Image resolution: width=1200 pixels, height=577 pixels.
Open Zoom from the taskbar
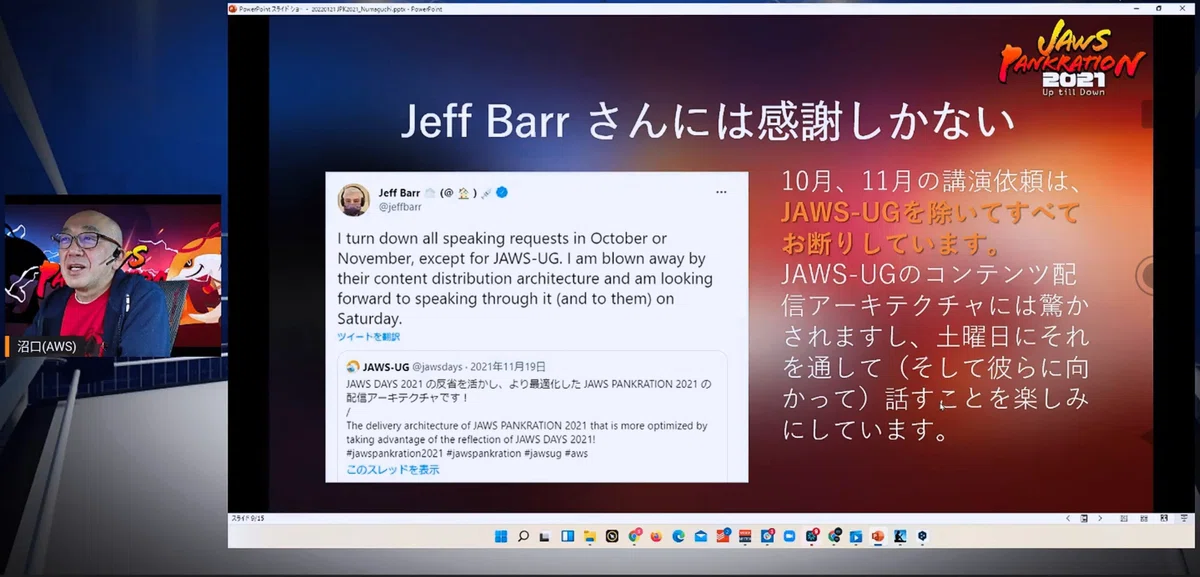point(789,537)
